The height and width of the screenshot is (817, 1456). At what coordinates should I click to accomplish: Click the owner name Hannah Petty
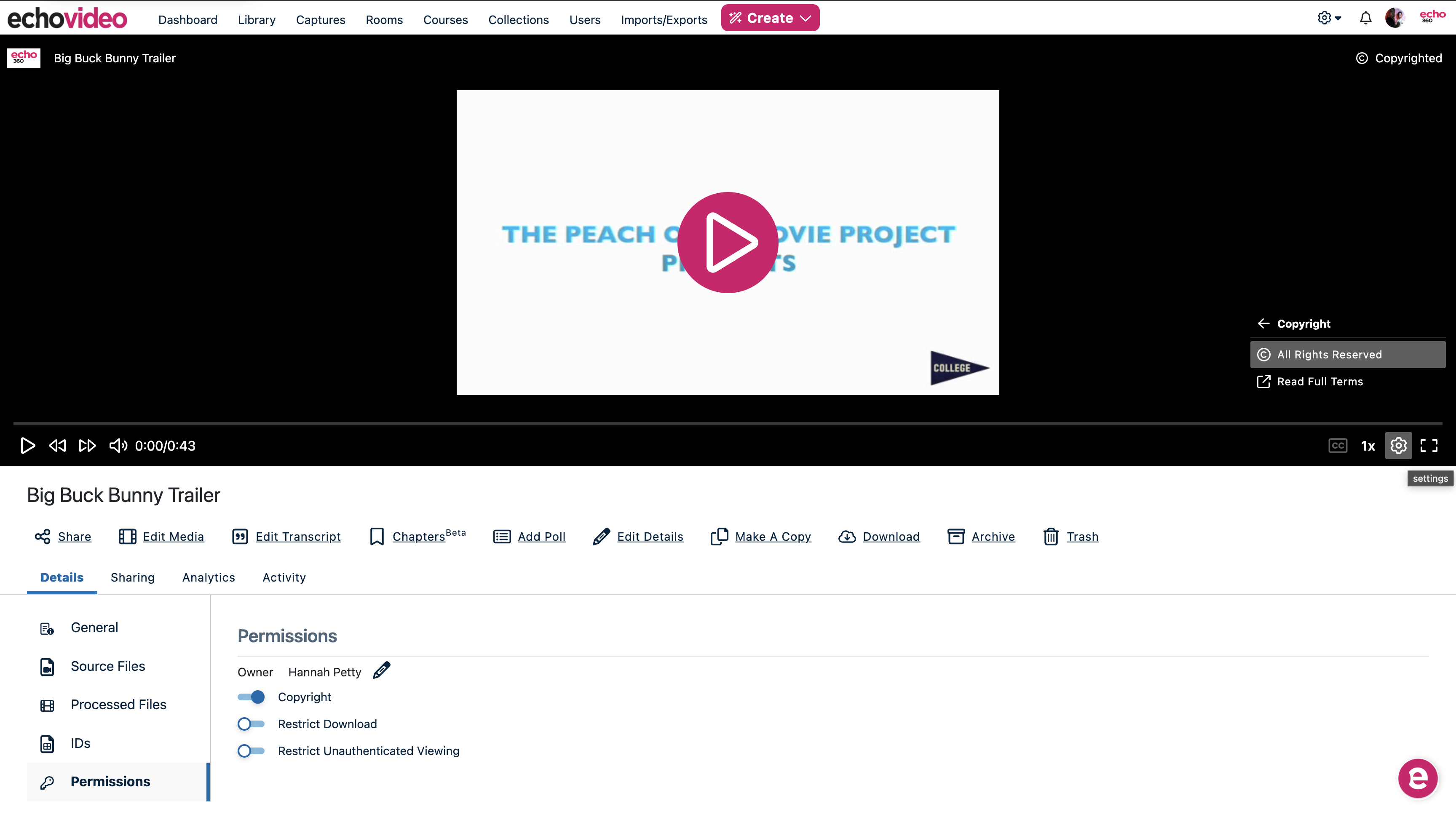point(324,673)
